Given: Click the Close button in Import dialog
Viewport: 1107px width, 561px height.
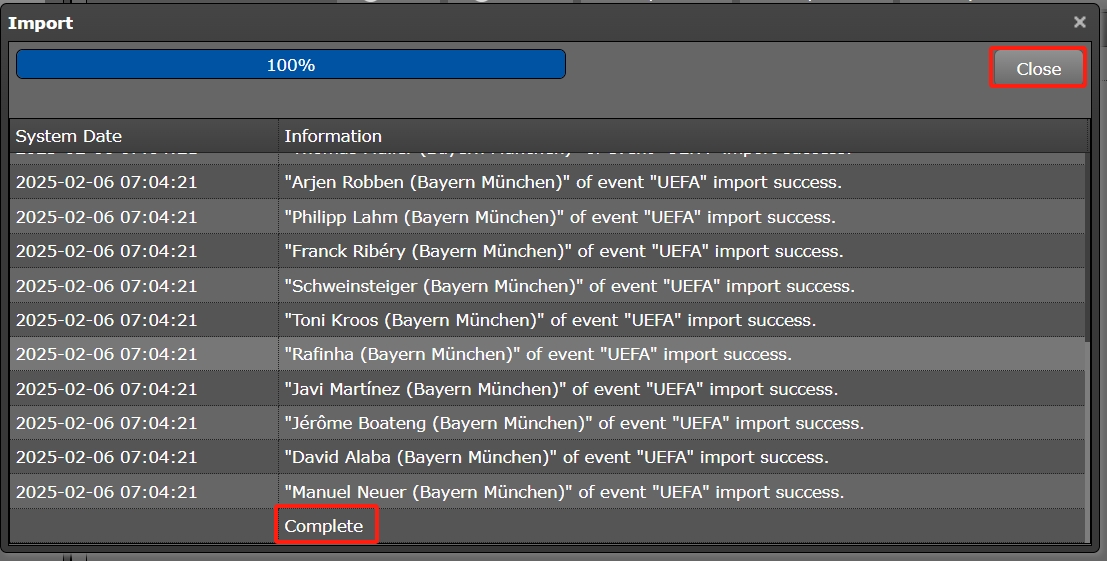Looking at the screenshot, I should pyautogui.click(x=1038, y=69).
